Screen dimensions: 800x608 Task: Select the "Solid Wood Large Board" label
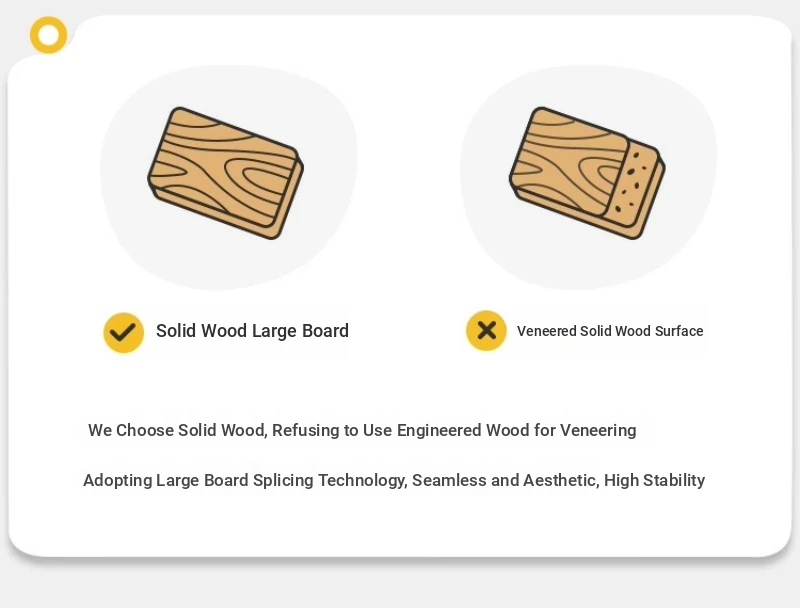[253, 331]
